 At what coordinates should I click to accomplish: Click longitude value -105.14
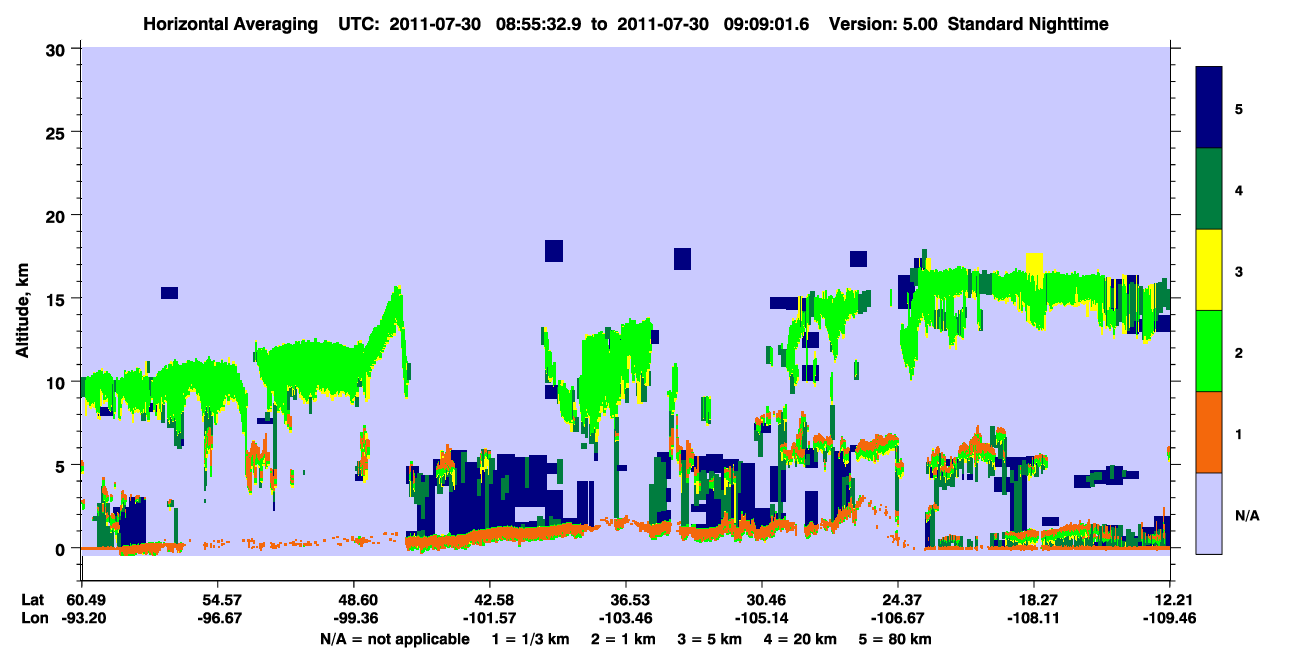pos(762,618)
